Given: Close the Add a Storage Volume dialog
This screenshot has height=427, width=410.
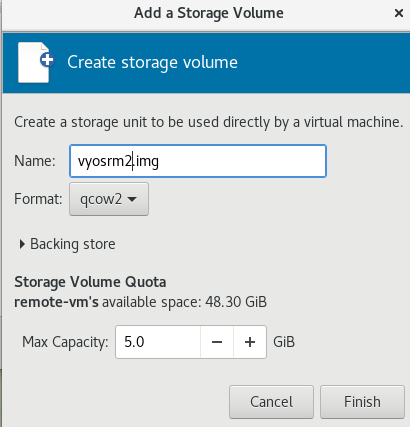Looking at the screenshot, I should 399,13.
